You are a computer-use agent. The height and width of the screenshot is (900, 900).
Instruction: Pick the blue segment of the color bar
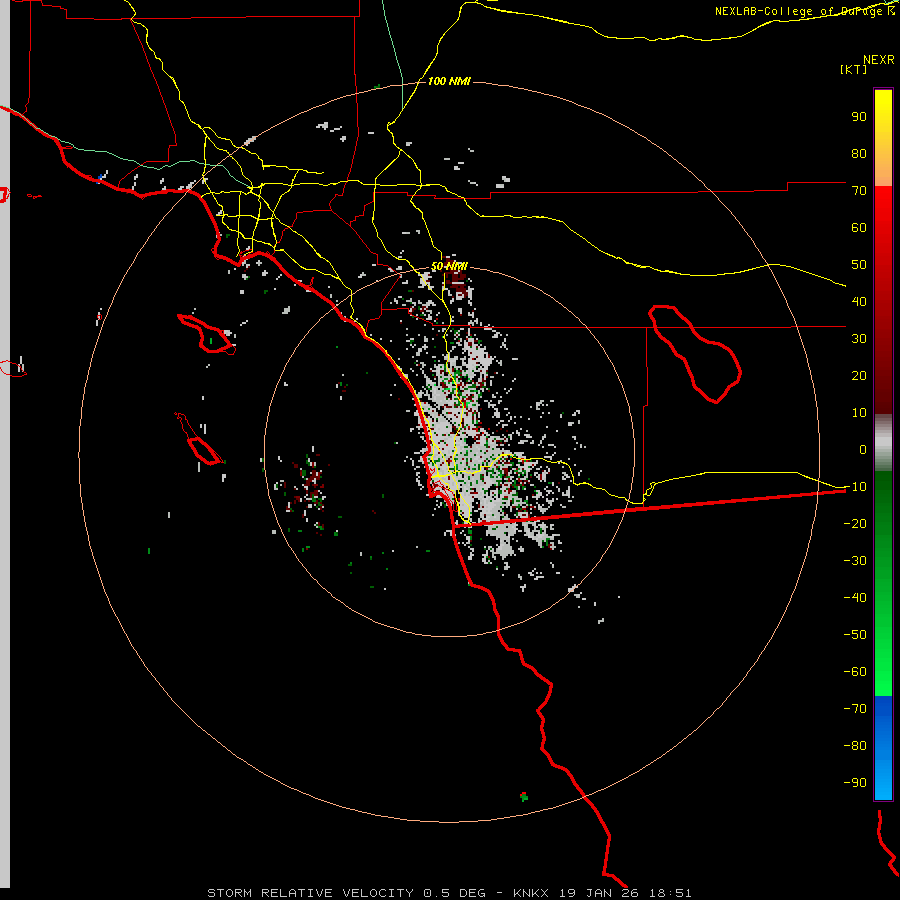(883, 748)
